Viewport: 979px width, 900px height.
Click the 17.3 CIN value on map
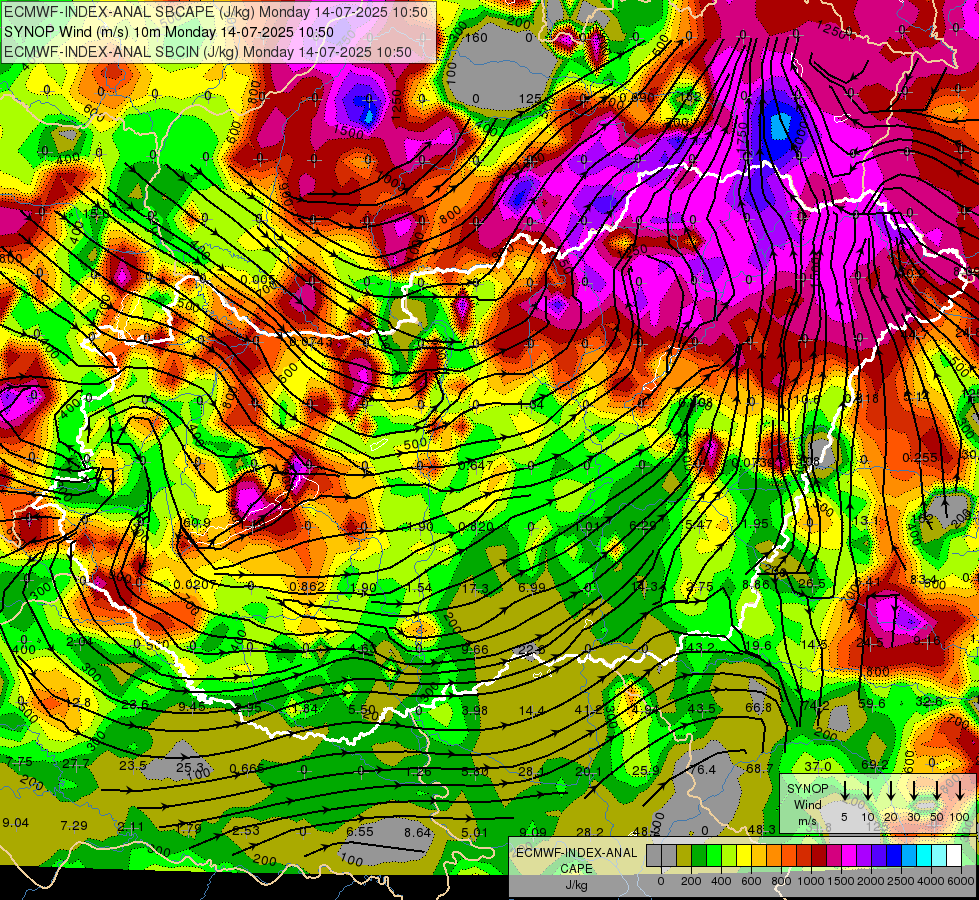(x=476, y=588)
